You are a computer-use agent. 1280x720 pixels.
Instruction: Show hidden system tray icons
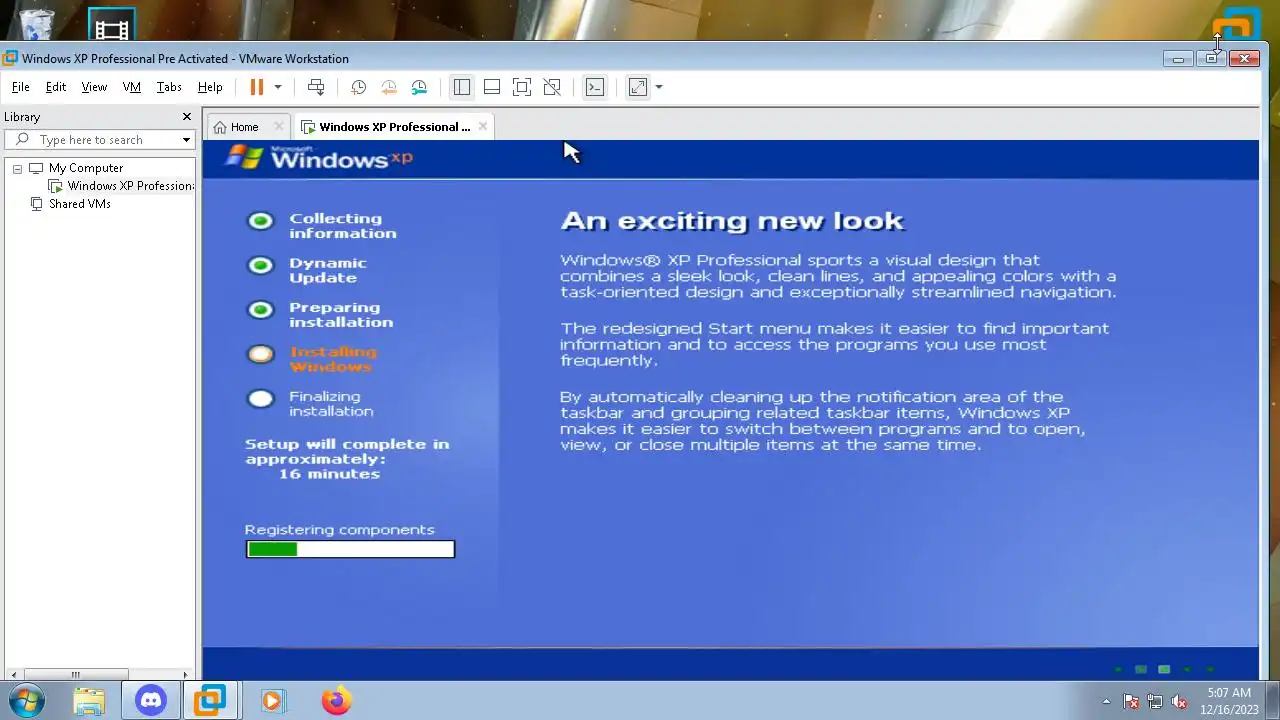(1106, 701)
